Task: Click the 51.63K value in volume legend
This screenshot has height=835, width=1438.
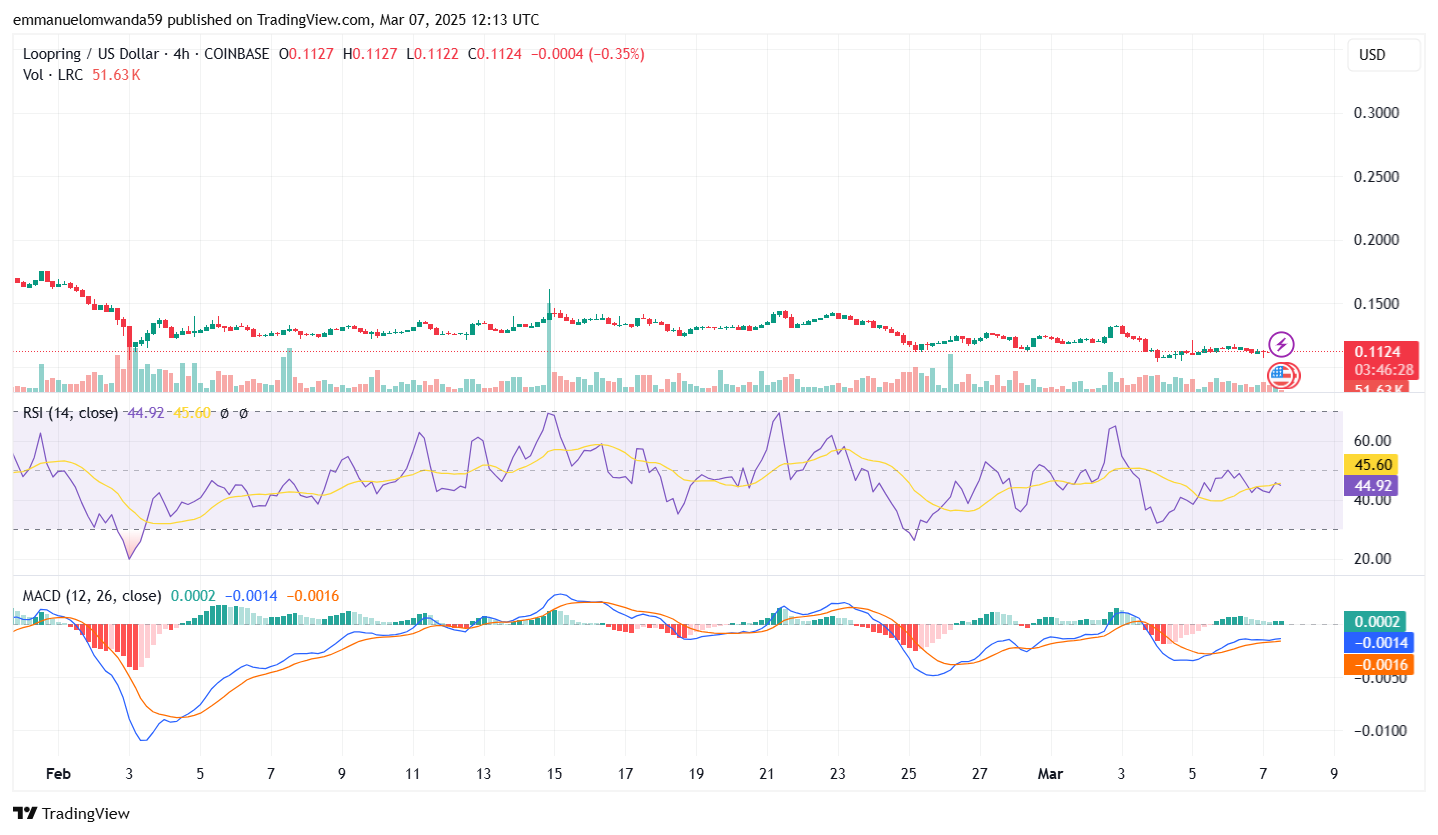Action: (116, 74)
